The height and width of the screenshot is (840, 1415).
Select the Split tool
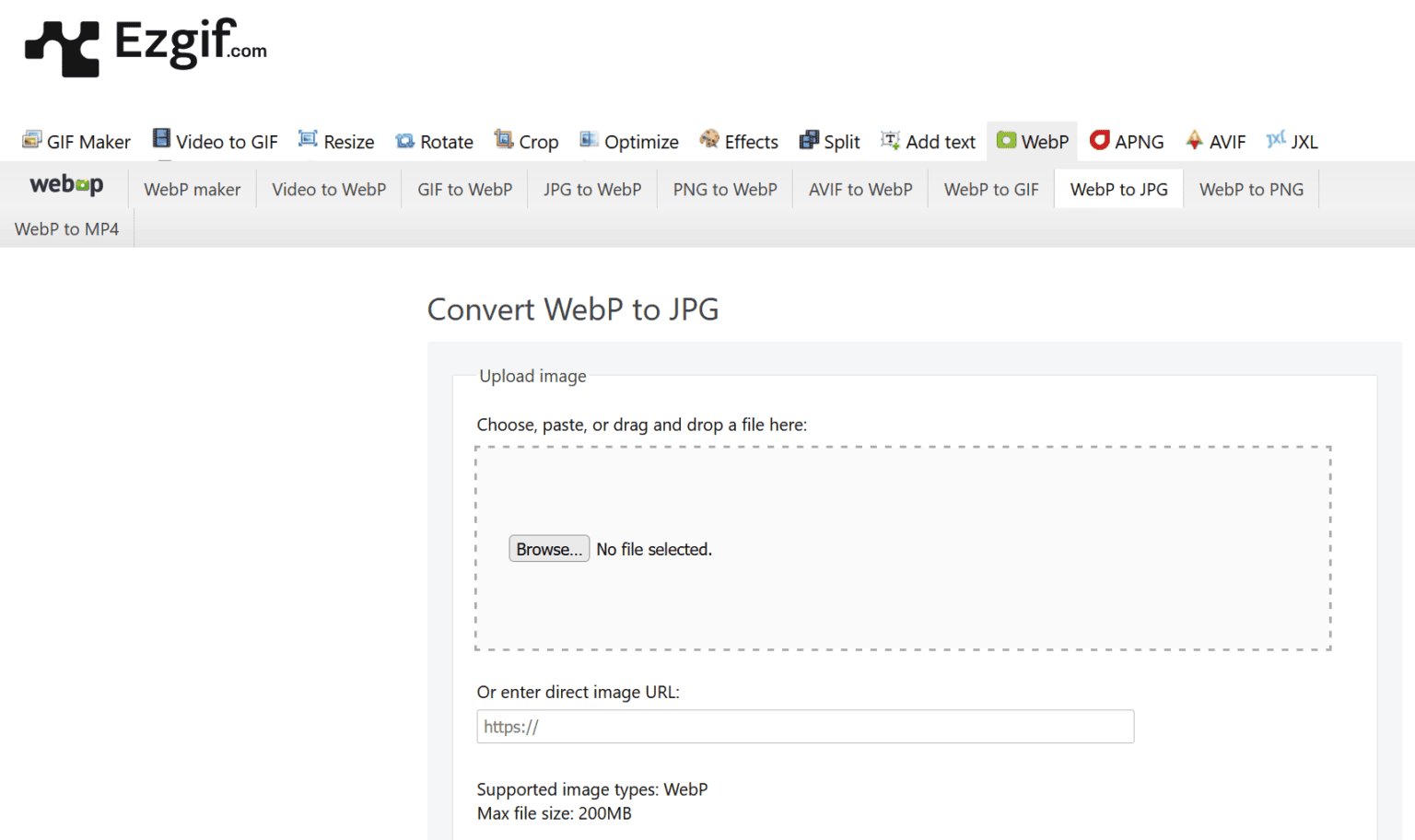pyautogui.click(x=828, y=141)
